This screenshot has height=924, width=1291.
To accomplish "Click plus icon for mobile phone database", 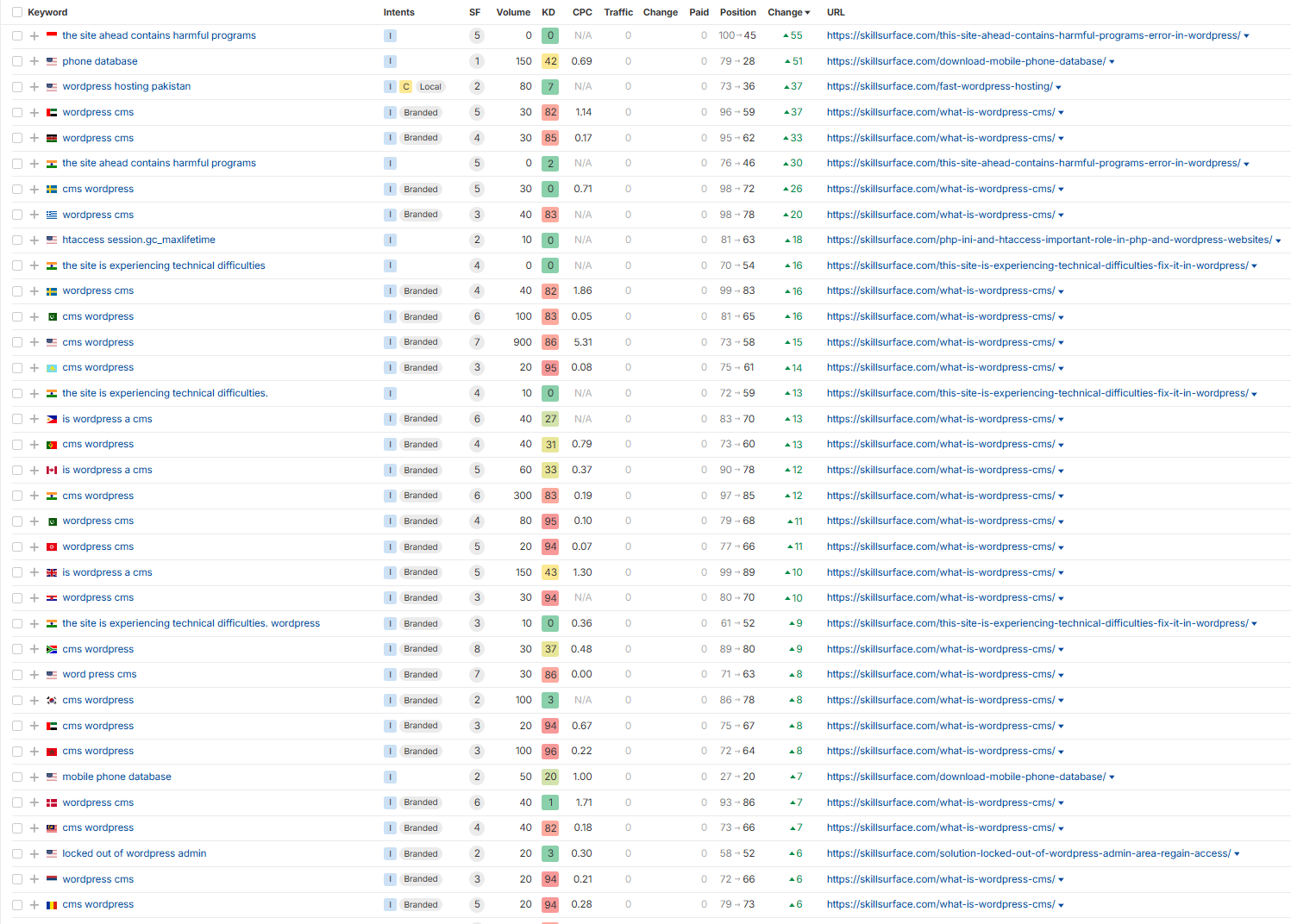I will tap(34, 777).
